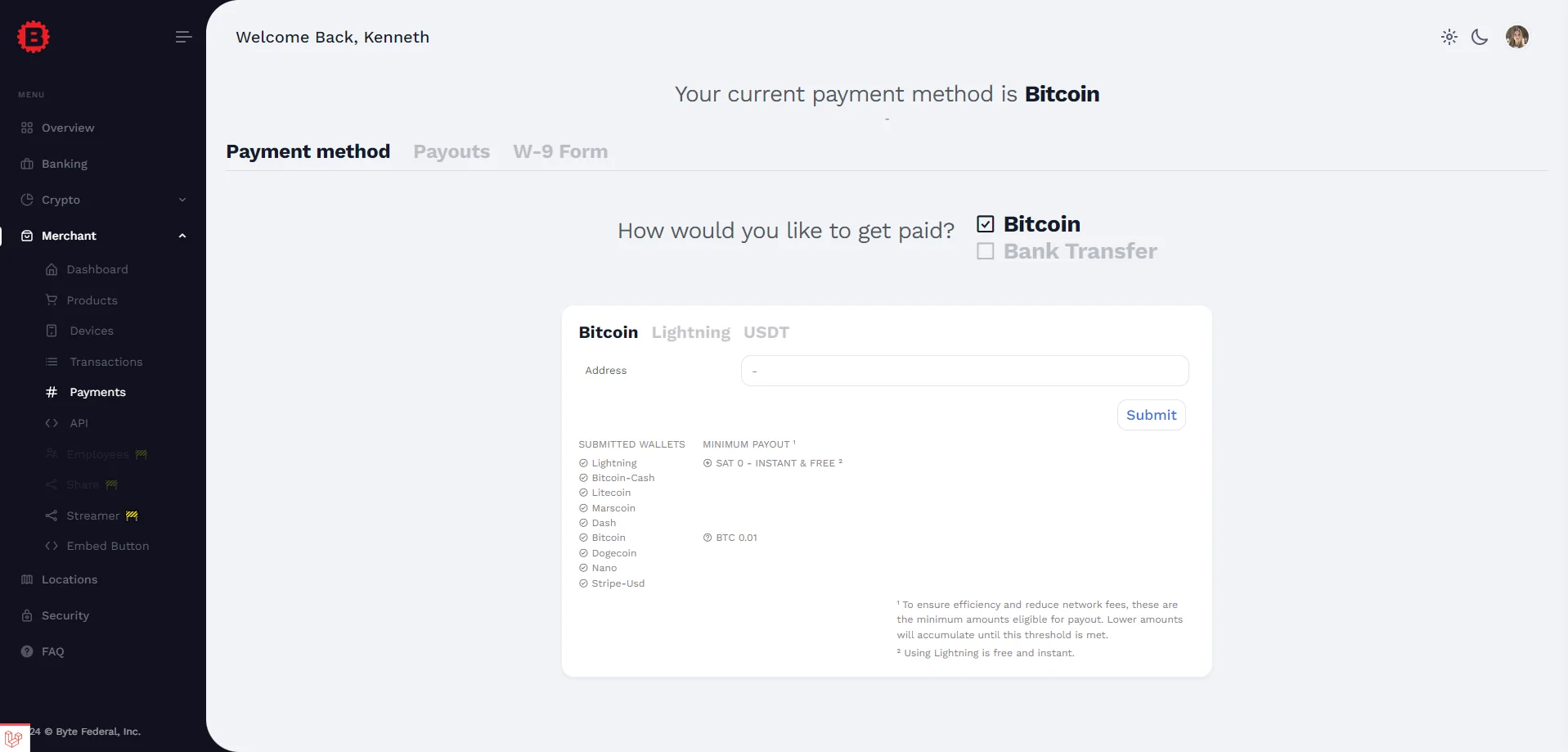Expand the Crypto menu chevron
This screenshot has height=752, width=1568.
(x=182, y=200)
